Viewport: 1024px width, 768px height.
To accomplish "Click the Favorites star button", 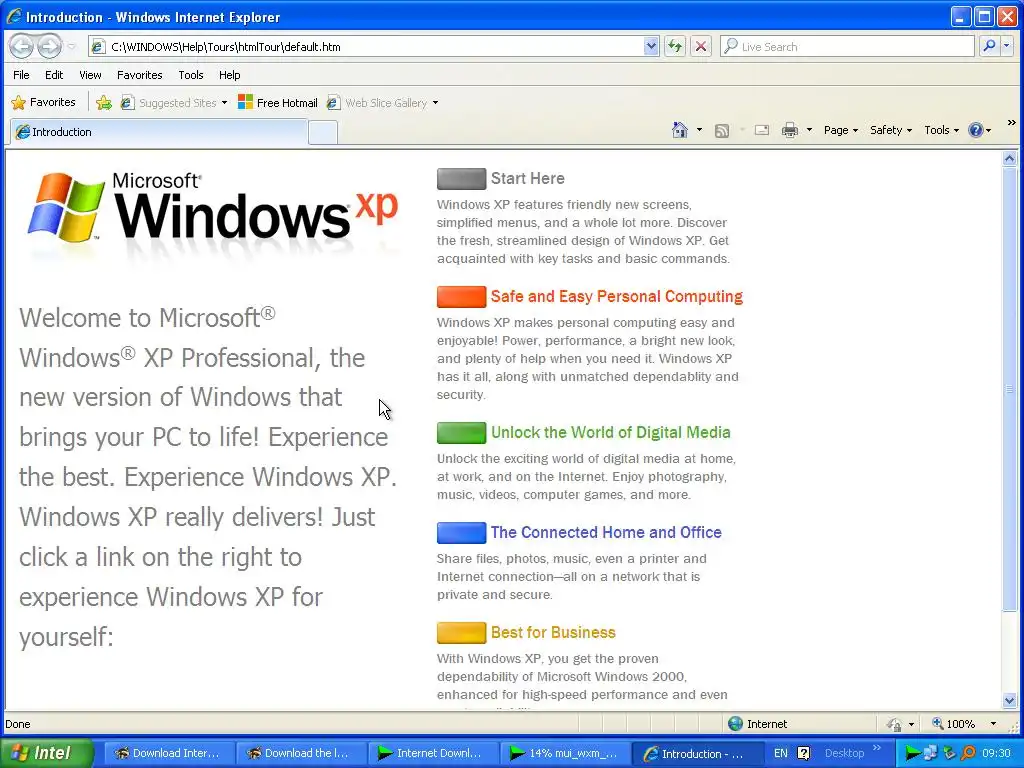I will coord(43,103).
